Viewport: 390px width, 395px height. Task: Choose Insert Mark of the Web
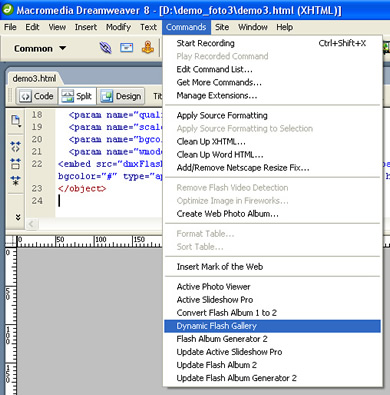pyautogui.click(x=273, y=267)
